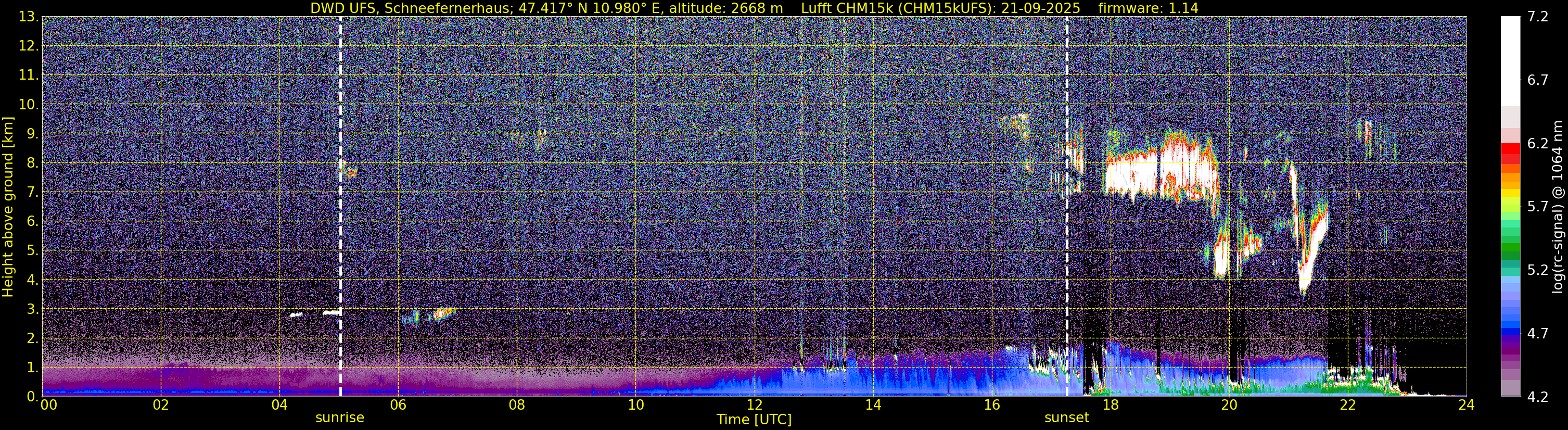Click the y-axis tick label '1.'
This screenshot has height=430, width=1568.
pyautogui.click(x=32, y=368)
